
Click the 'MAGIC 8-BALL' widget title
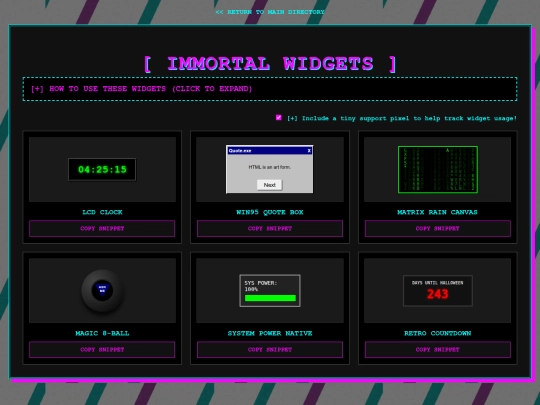click(102, 333)
